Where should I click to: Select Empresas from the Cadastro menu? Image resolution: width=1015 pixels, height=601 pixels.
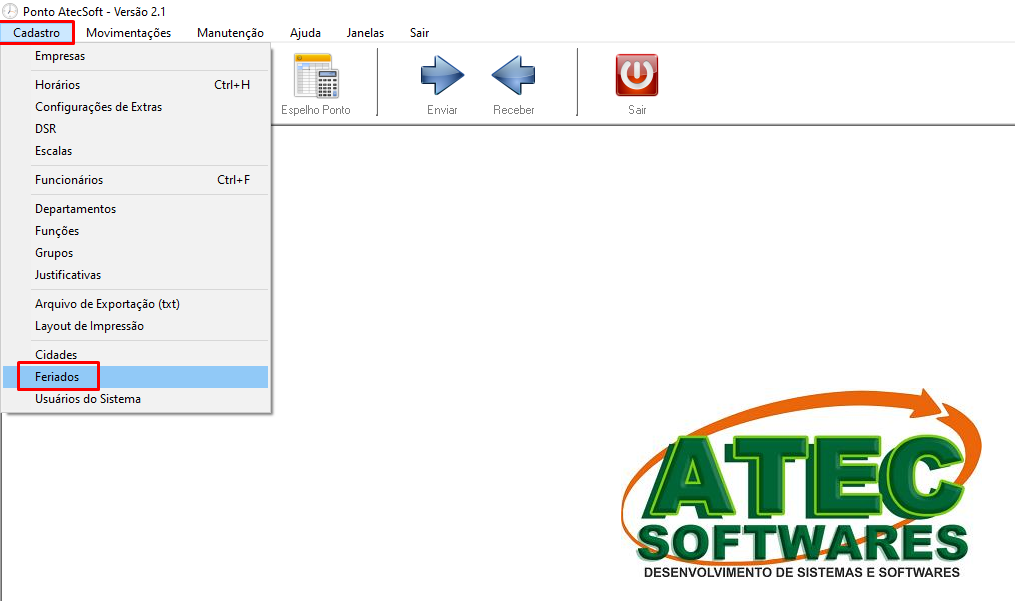[135, 56]
